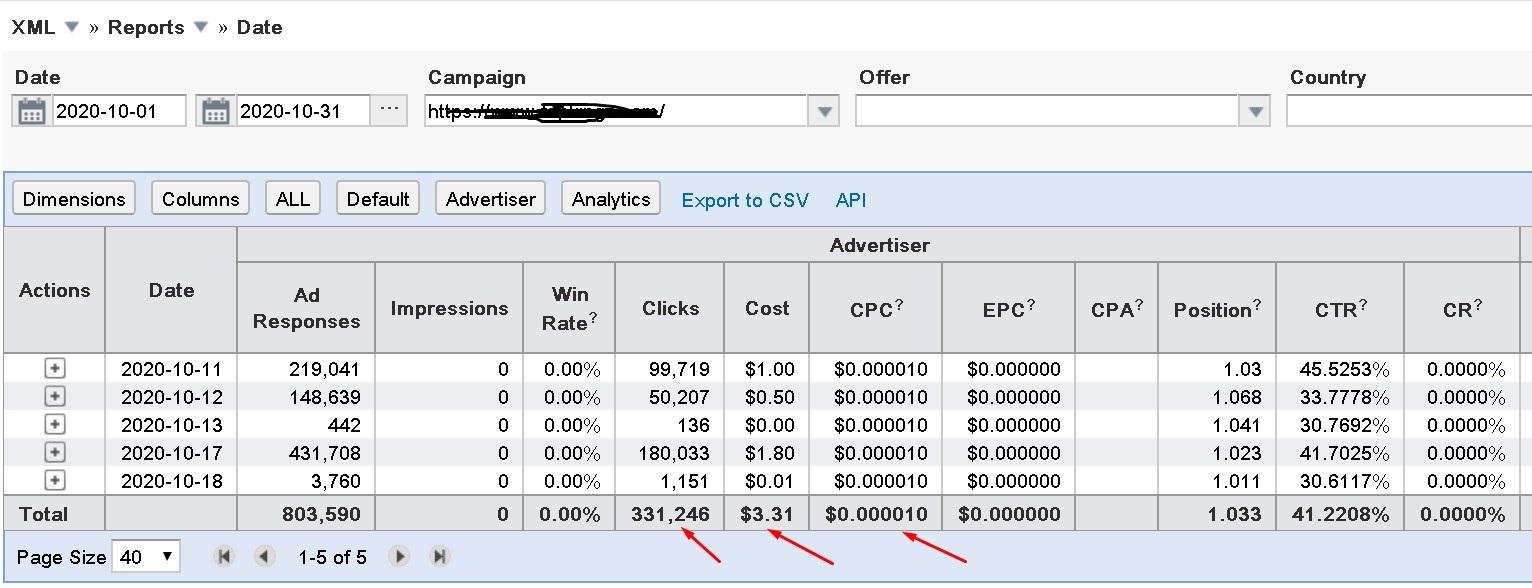Go to the next page of results
This screenshot has width=1532, height=588.
click(399, 556)
